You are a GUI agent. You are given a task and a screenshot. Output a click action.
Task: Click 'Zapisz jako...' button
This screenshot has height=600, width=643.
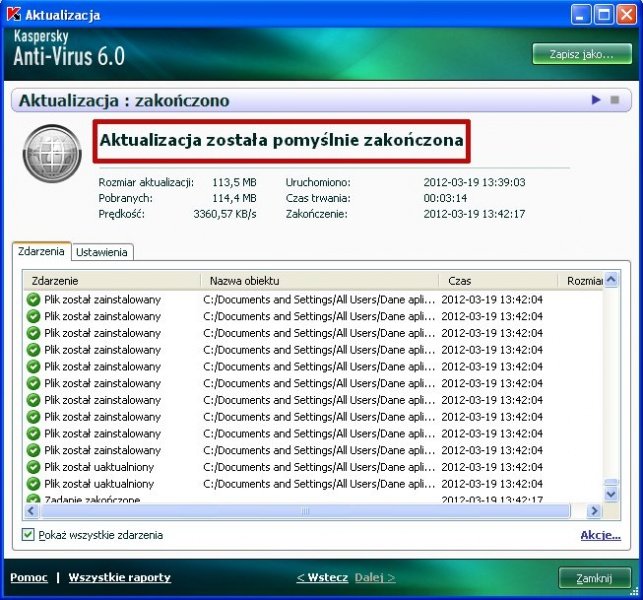pyautogui.click(x=581, y=53)
